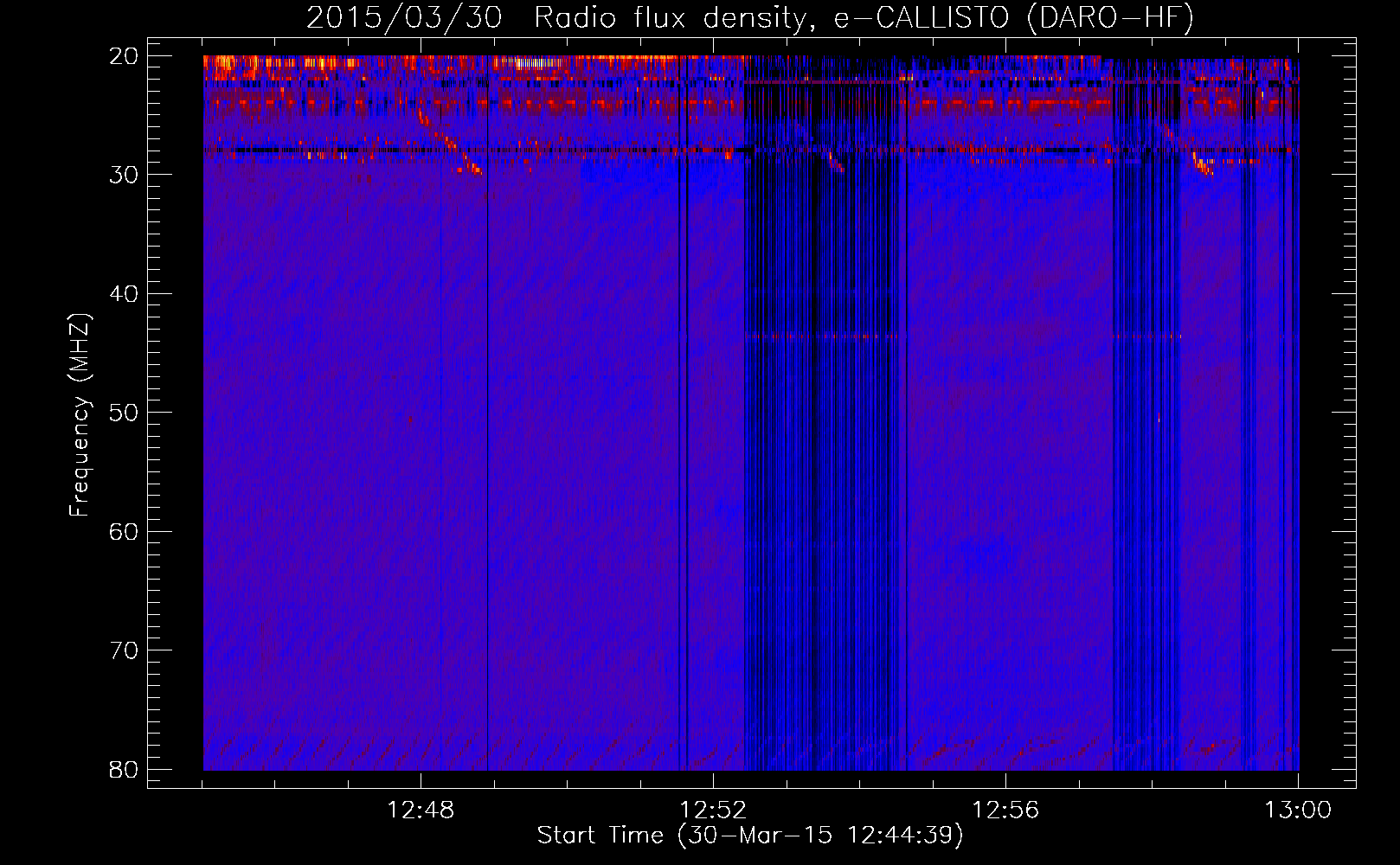Click the plot title naming DARO-HF
This screenshot has width=1400, height=865.
(x=750, y=17)
